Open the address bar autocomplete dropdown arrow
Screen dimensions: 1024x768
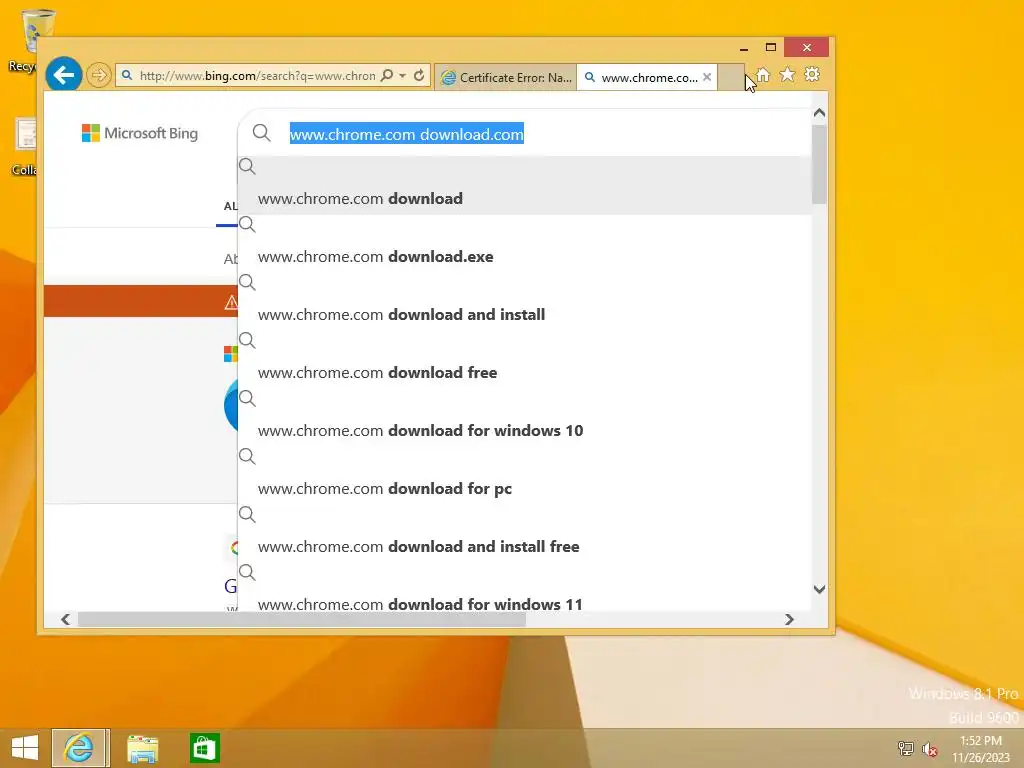pyautogui.click(x=403, y=76)
